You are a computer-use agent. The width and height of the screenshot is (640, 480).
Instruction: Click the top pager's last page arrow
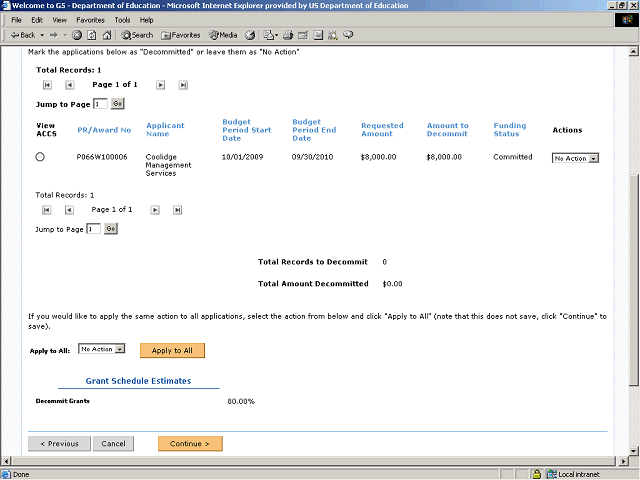[183, 85]
